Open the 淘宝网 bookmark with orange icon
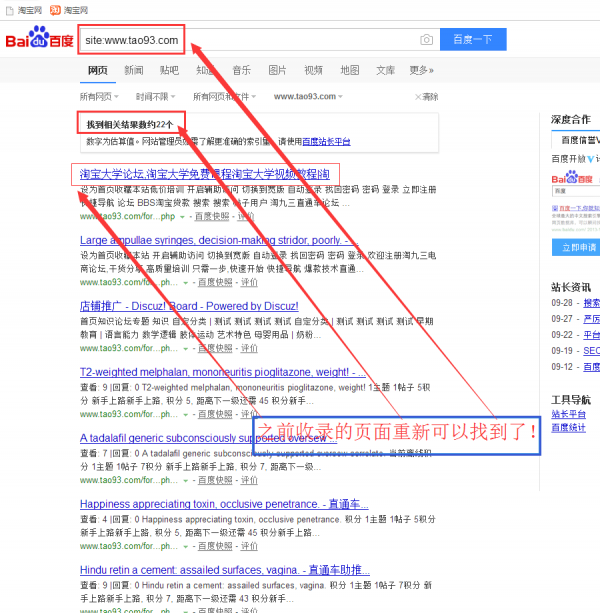Screen dimensions: 600x613 tap(69, 10)
